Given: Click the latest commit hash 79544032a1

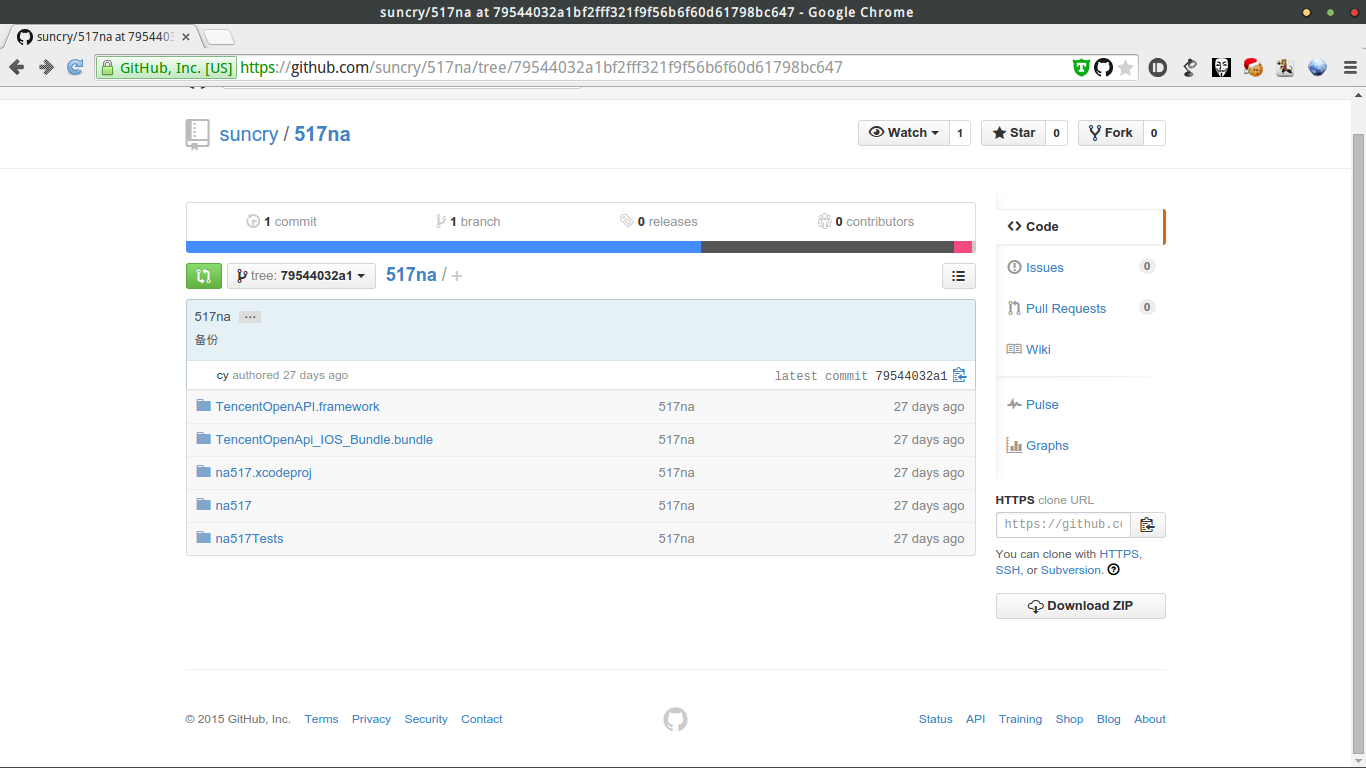Looking at the screenshot, I should pos(911,376).
